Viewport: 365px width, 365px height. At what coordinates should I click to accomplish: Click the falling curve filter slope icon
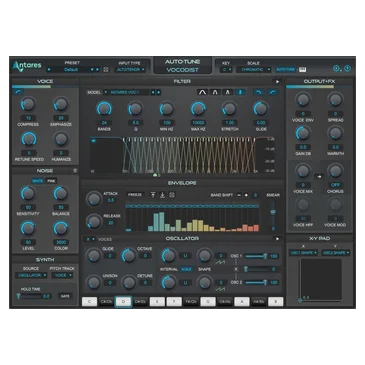259,92
